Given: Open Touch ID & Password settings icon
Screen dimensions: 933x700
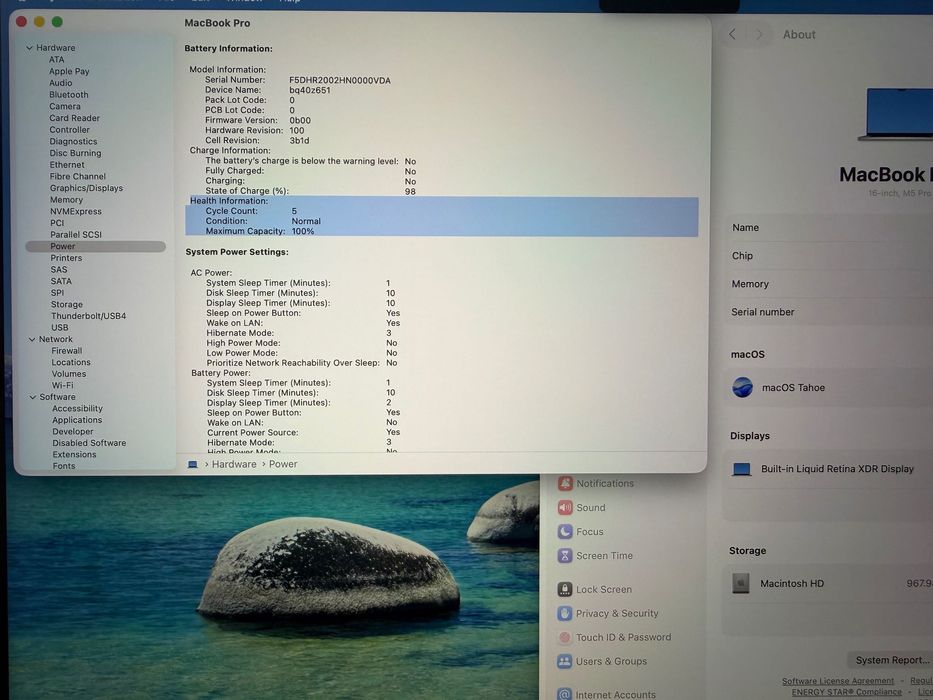Looking at the screenshot, I should tap(565, 637).
